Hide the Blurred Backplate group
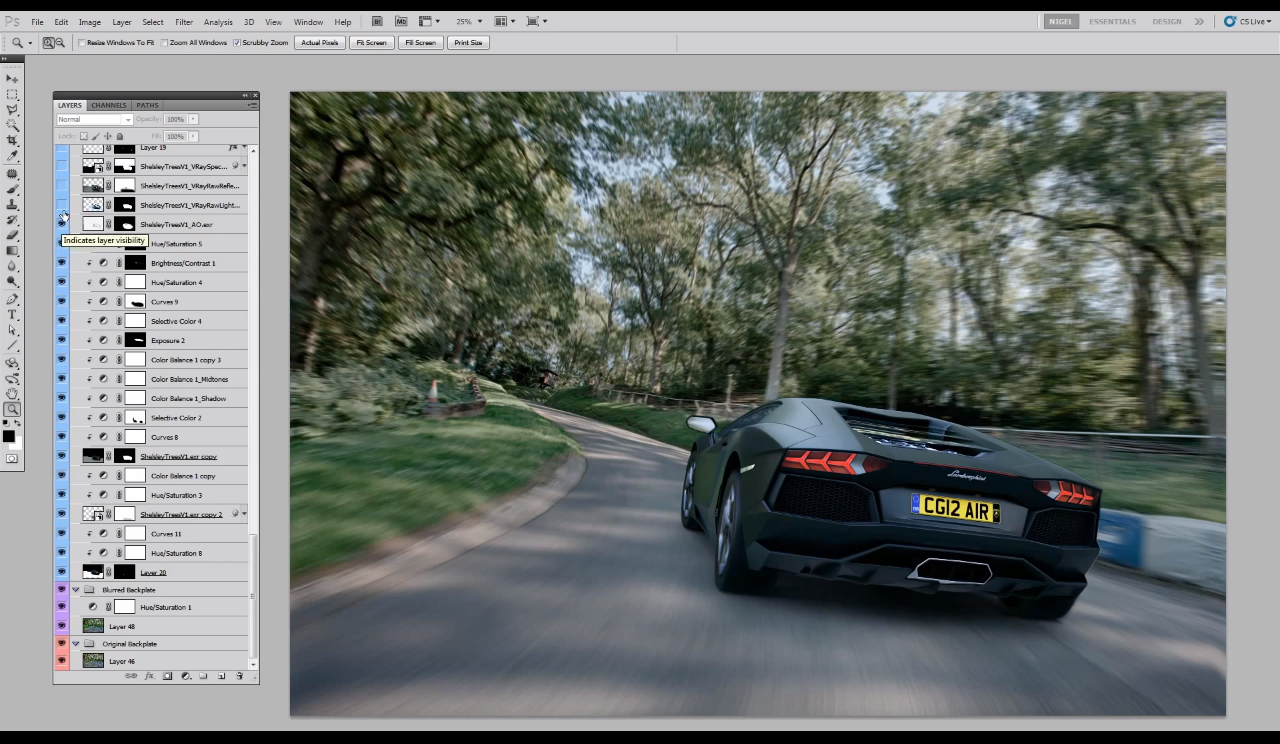 tap(61, 590)
